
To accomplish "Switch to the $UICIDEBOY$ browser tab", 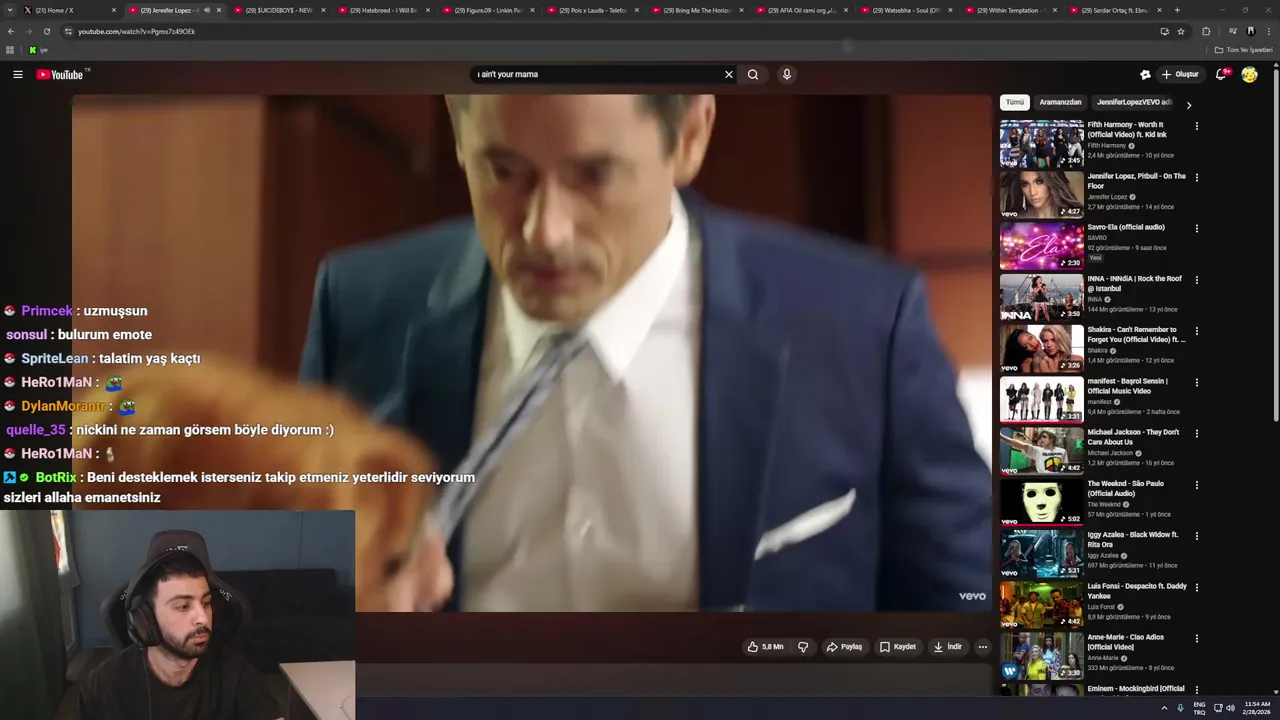I will click(281, 10).
